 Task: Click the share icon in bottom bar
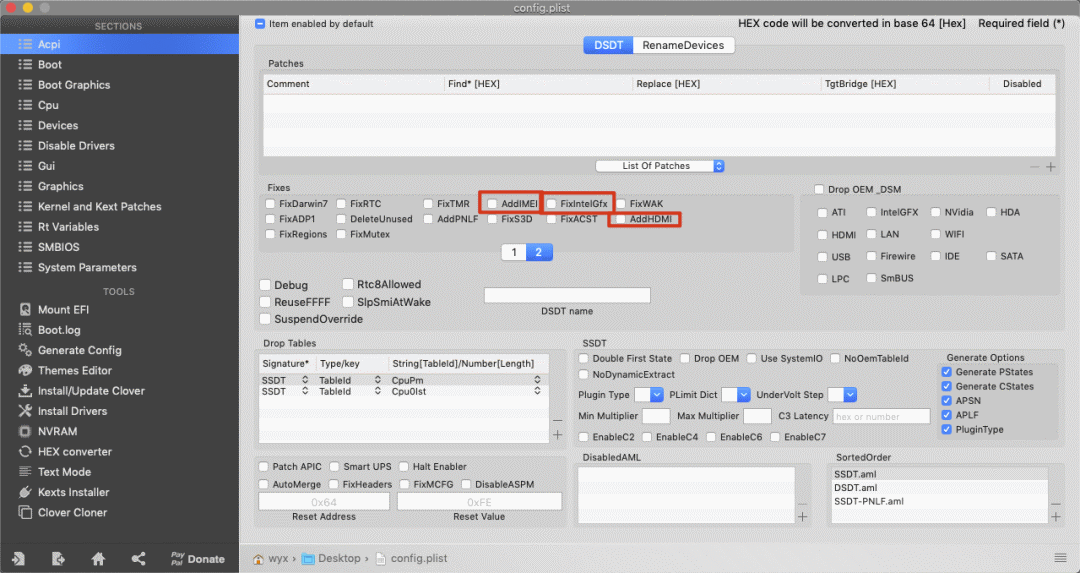pos(138,559)
